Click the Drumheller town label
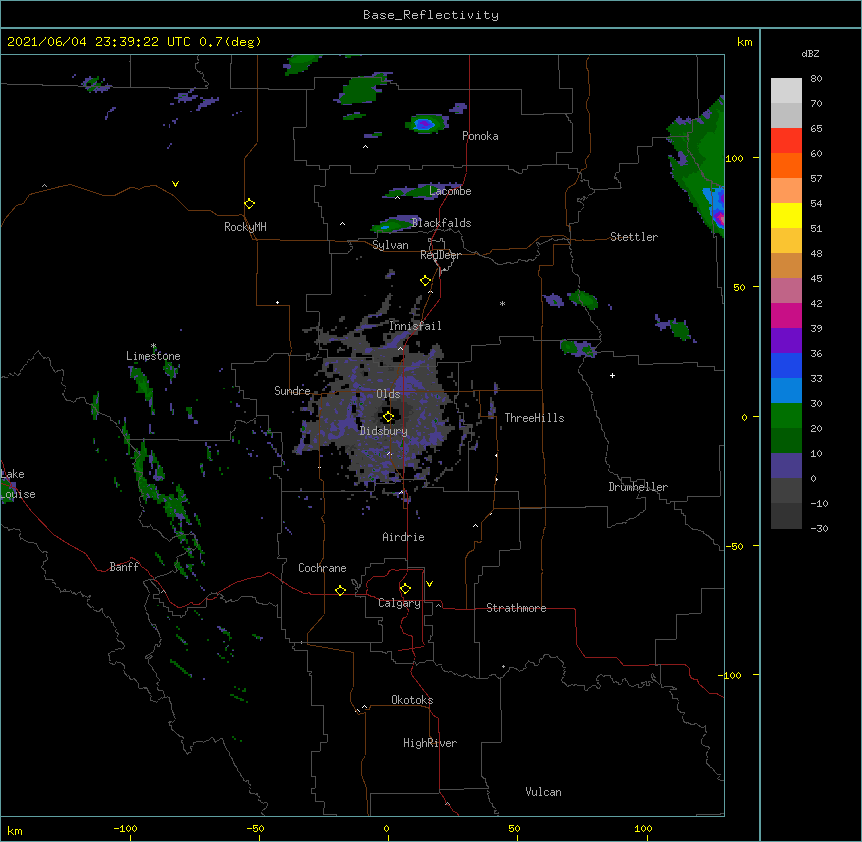Viewport: 862px width, 842px height. tap(638, 487)
